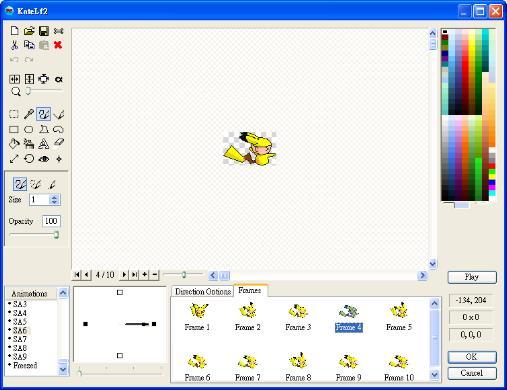The image size is (507, 390).
Task: Click the center/crop arrows icon
Action: 44,79
